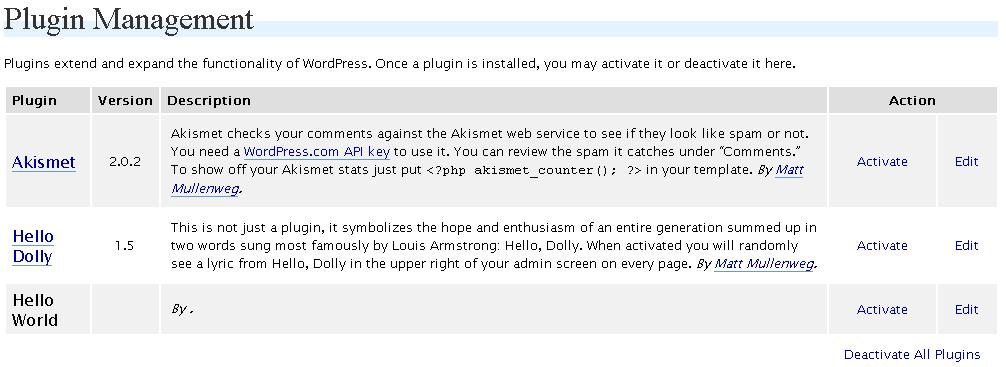
Task: Open Matt Mullenweg link in Akismet description
Action: coord(487,180)
